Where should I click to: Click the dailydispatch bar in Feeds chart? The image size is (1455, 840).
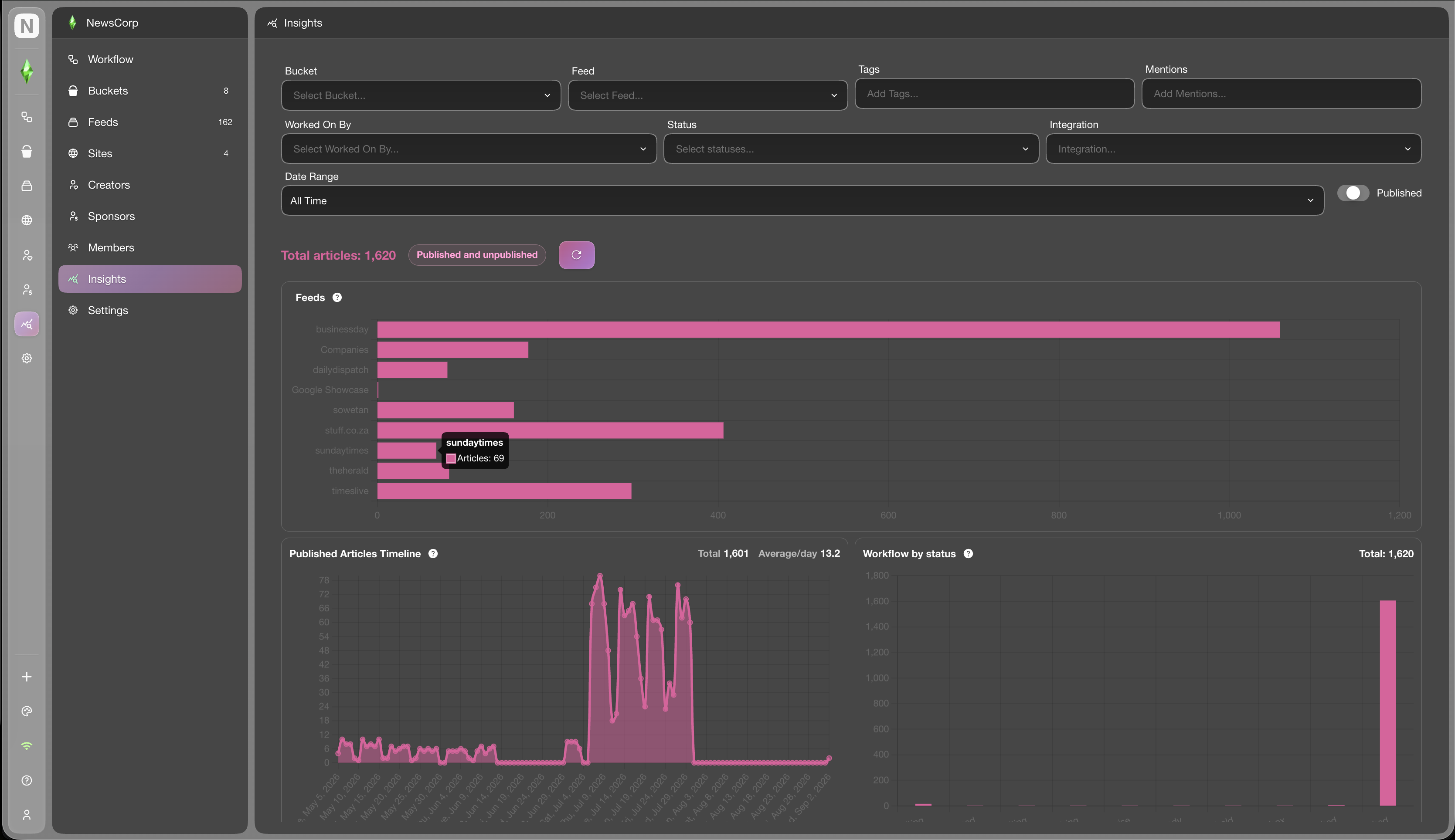(x=412, y=370)
